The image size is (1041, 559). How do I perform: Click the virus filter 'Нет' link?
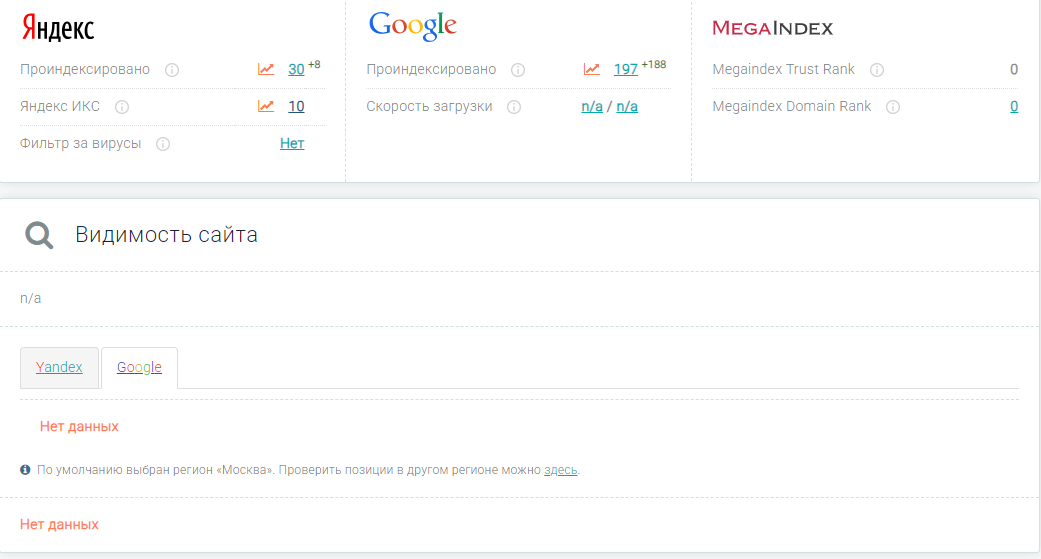[292, 143]
